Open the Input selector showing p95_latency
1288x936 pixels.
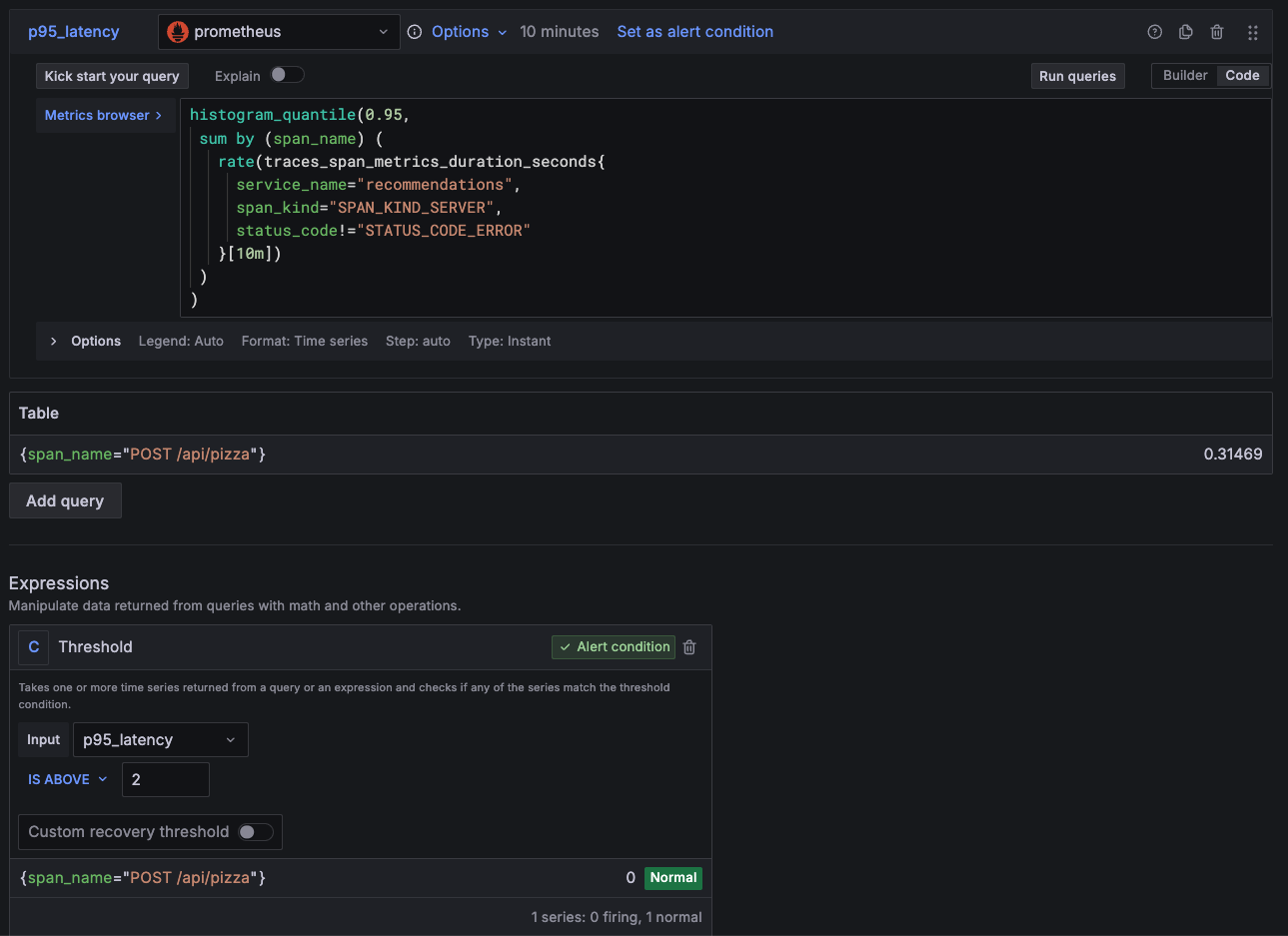tap(160, 739)
